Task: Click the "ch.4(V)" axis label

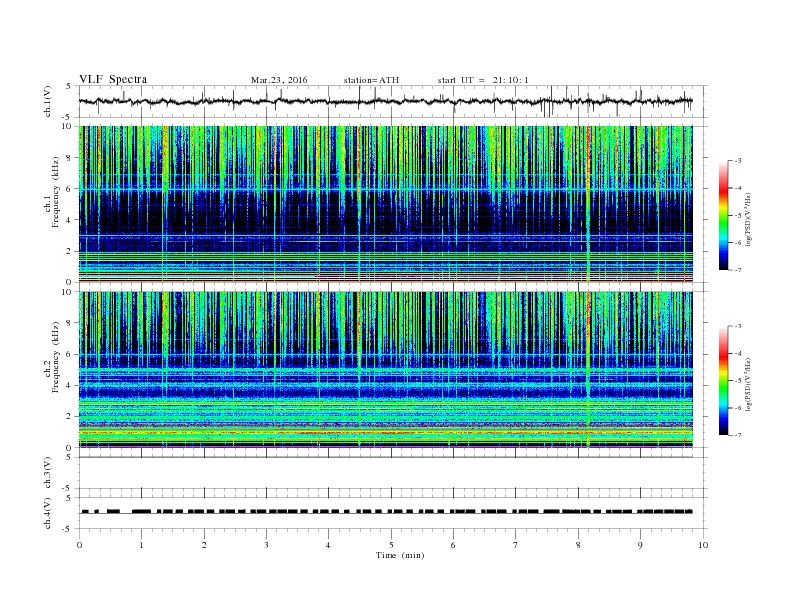Action: 48,513
